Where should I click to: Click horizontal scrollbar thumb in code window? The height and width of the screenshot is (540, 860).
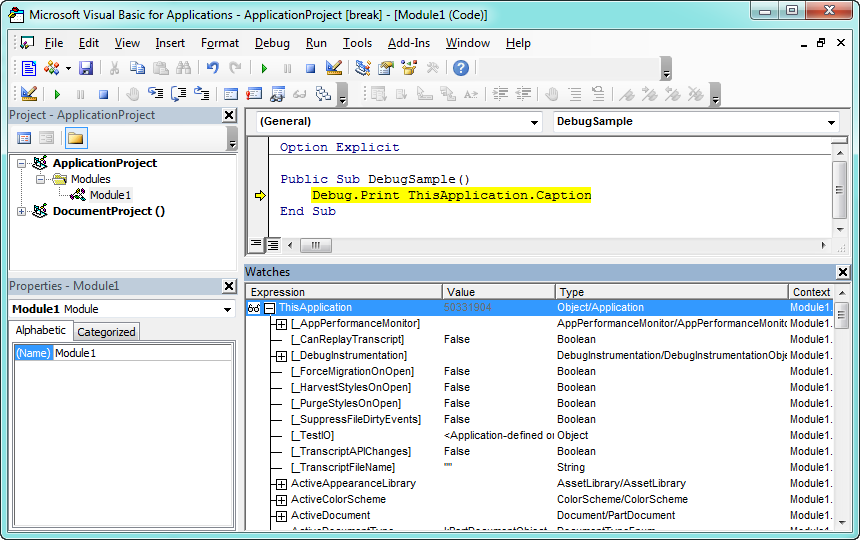tap(316, 245)
